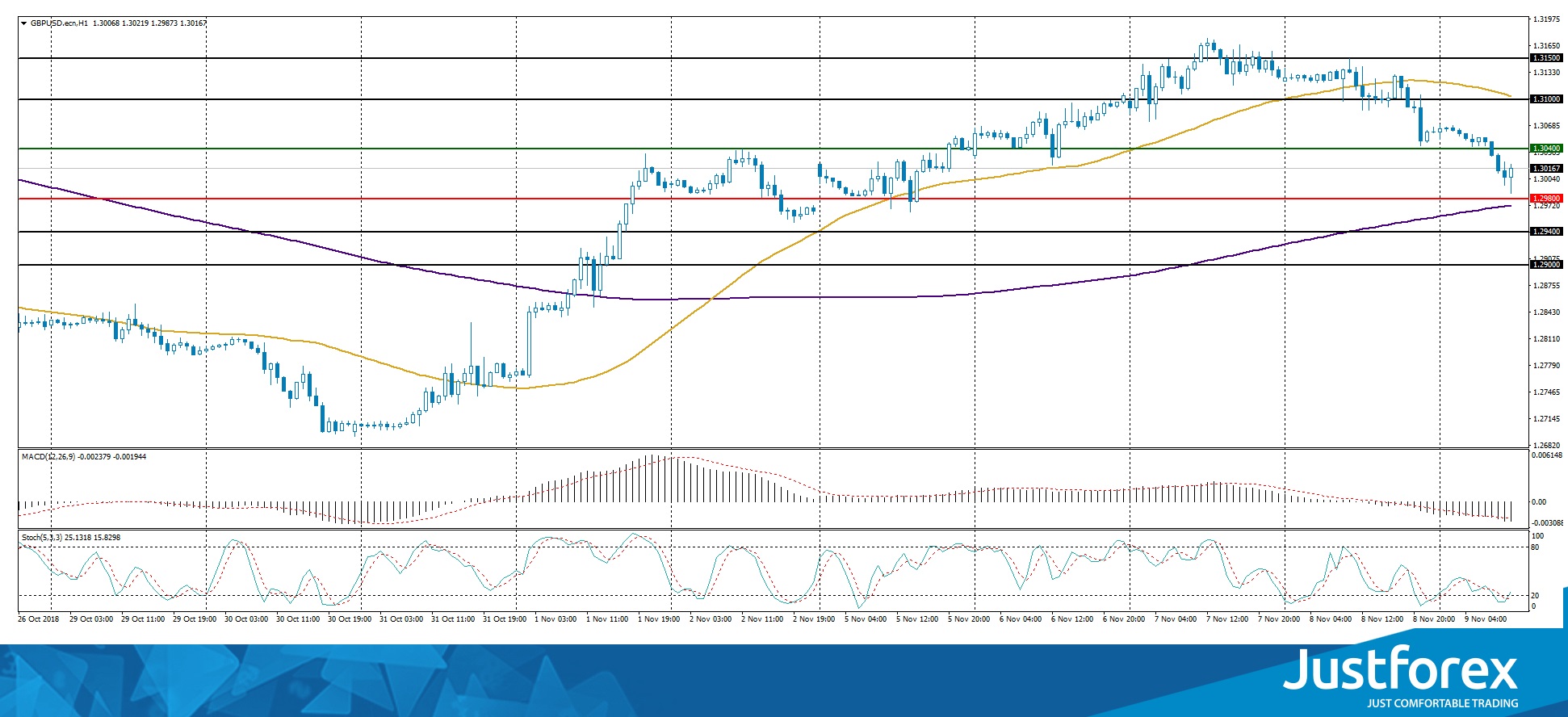Image resolution: width=1568 pixels, height=717 pixels.
Task: Click the 30 Oct 11:00 time label
Action: pos(298,619)
